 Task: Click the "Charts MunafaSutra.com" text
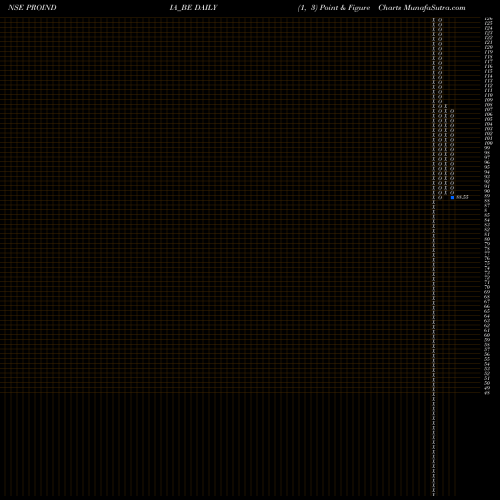[422, 8]
